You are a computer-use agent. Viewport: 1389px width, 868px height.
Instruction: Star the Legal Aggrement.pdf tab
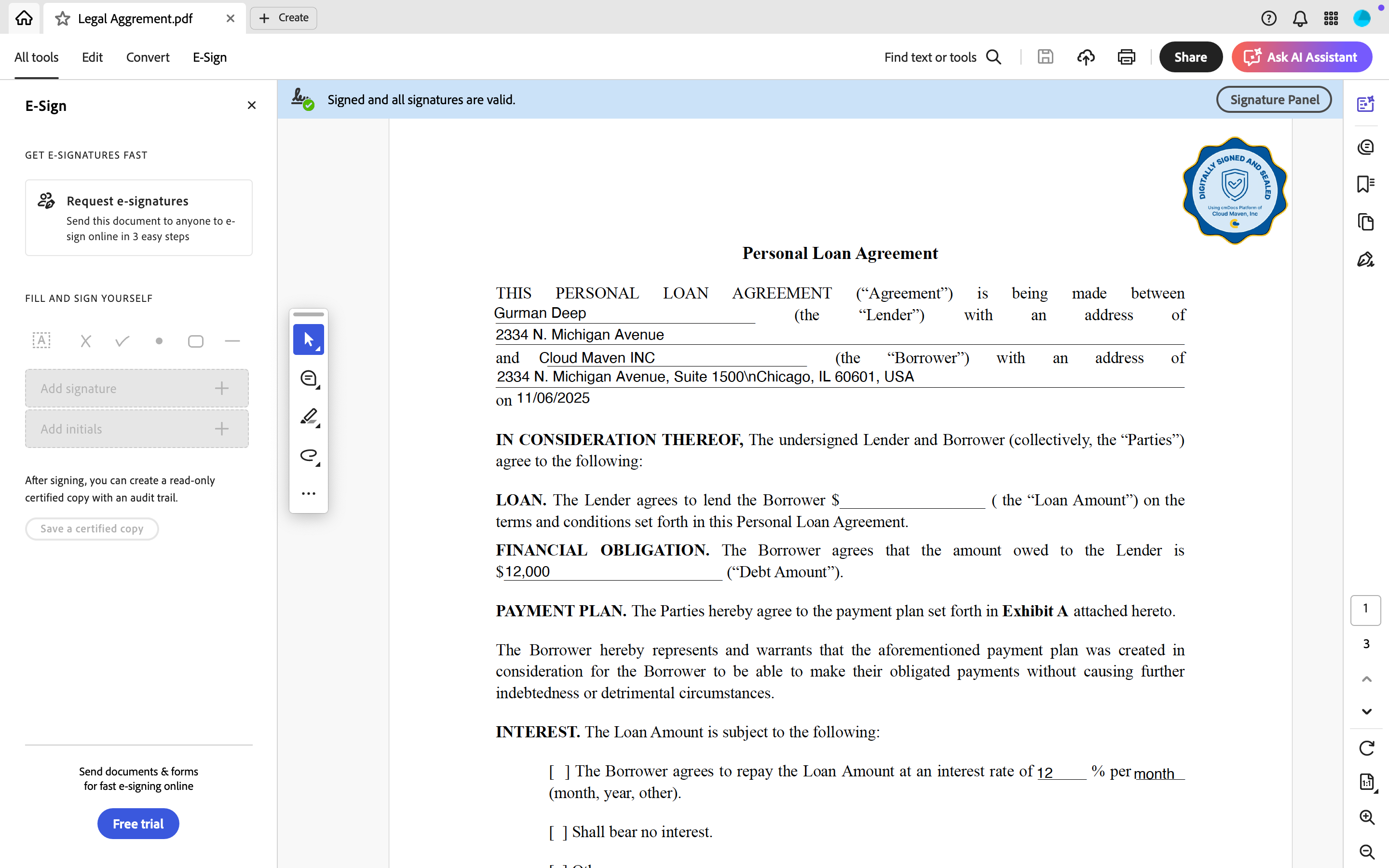[x=63, y=18]
